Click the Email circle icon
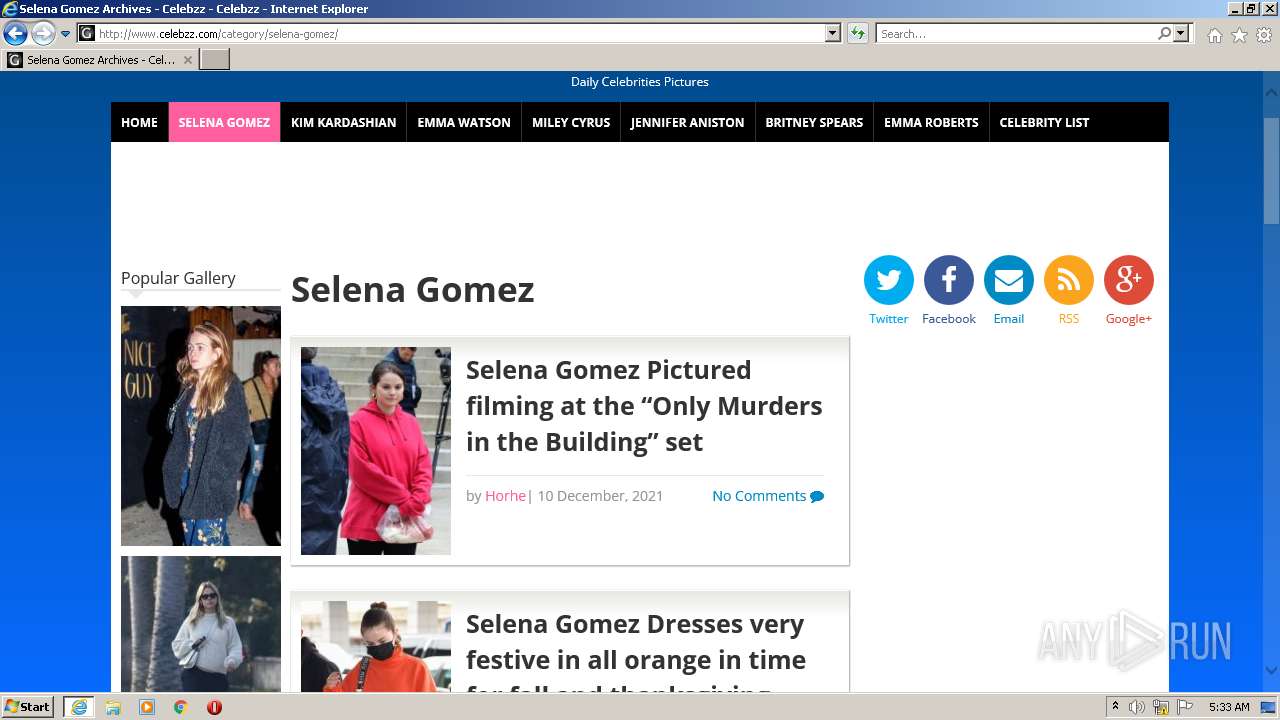Image resolution: width=1280 pixels, height=720 pixels. [x=1008, y=280]
